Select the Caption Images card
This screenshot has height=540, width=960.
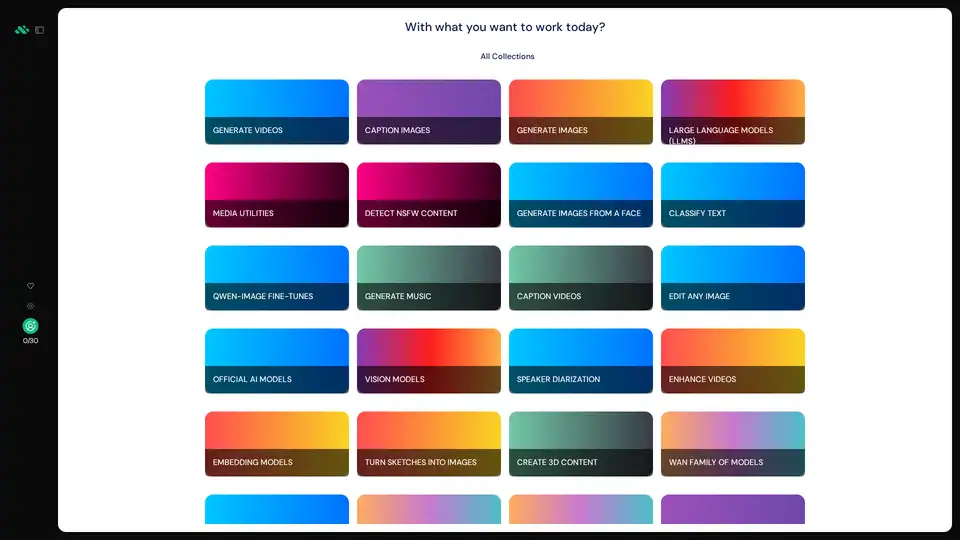tap(429, 112)
